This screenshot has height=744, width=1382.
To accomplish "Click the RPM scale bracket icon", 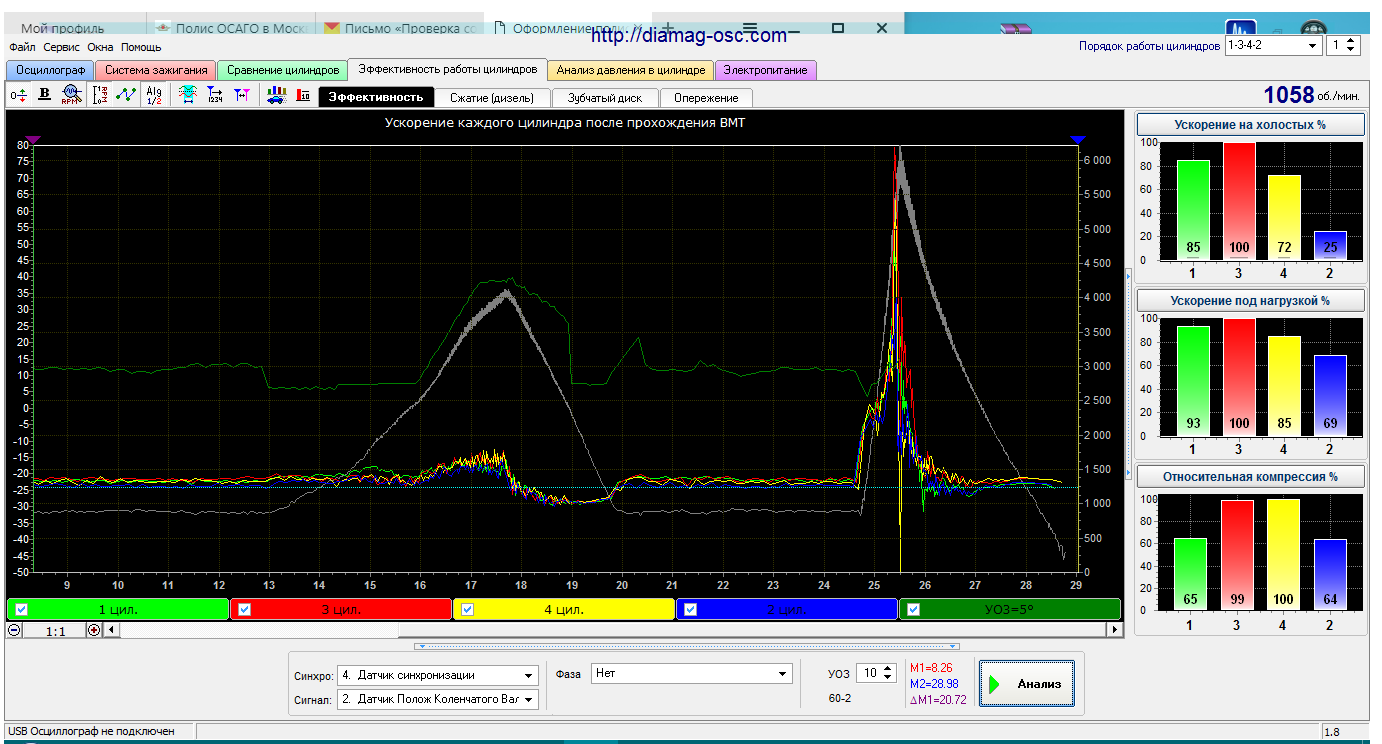I will (100, 95).
